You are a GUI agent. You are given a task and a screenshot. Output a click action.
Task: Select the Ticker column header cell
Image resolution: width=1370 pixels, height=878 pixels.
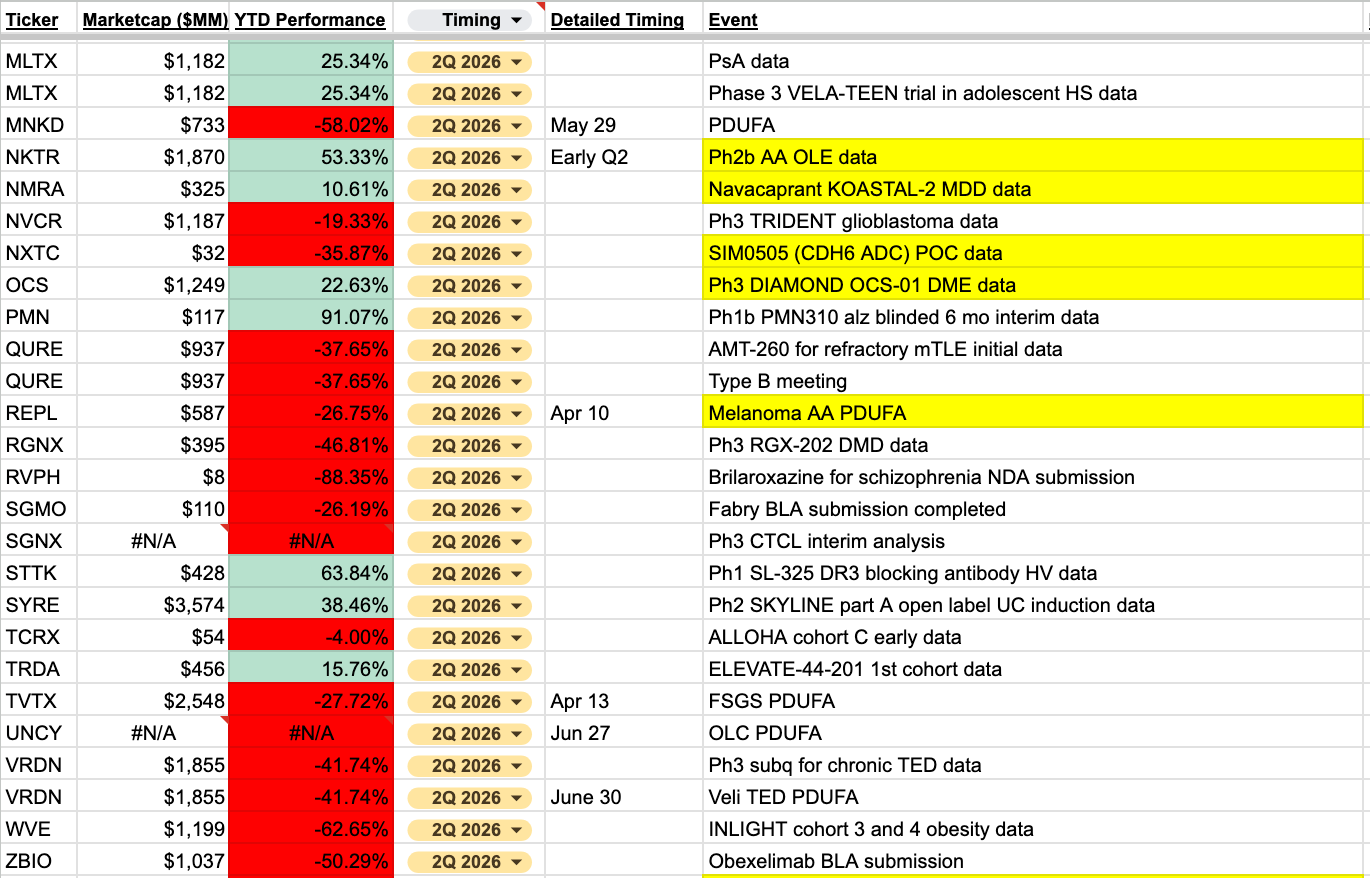(x=39, y=20)
